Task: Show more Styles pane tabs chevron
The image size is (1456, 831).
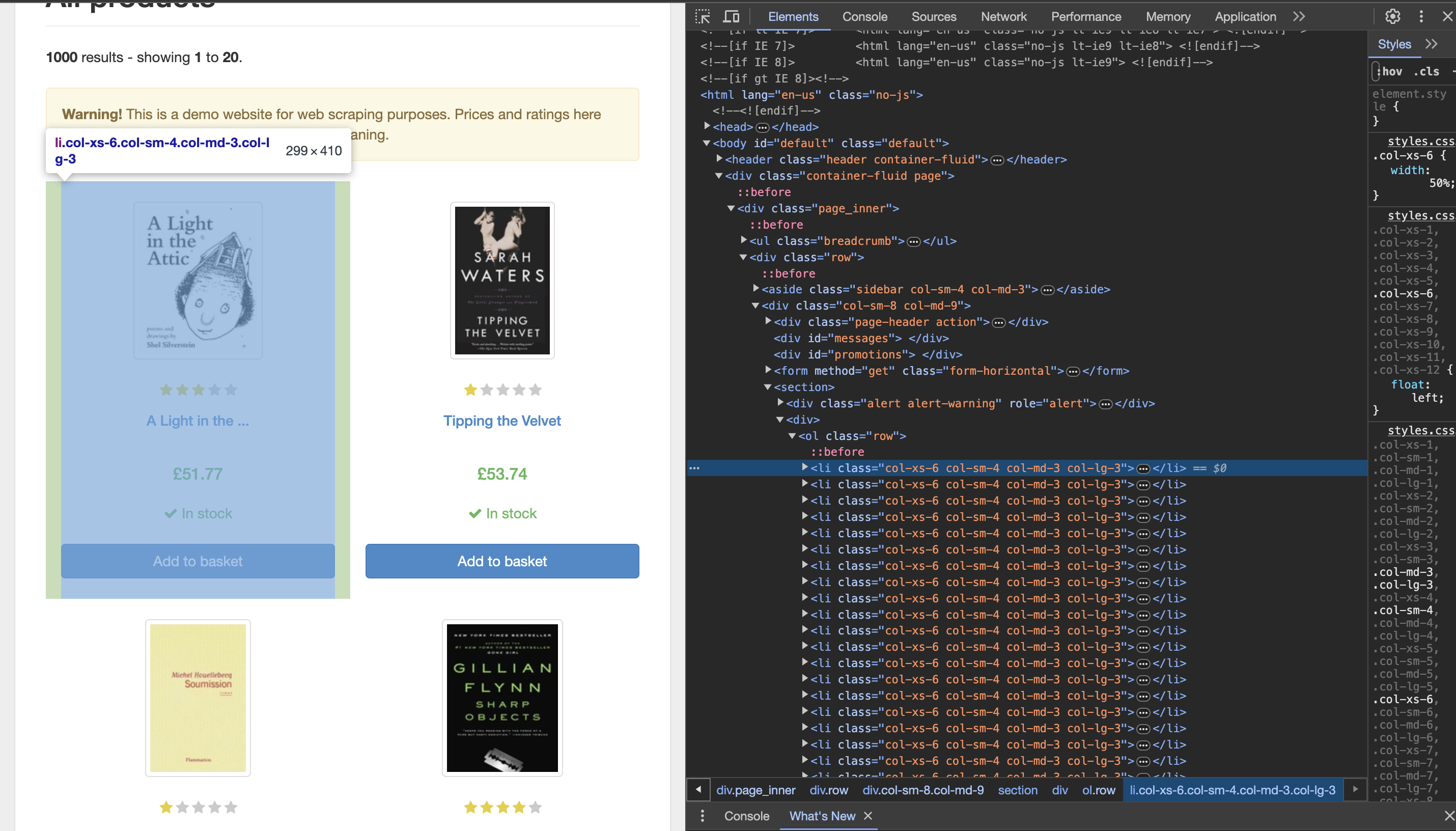Action: (x=1431, y=44)
